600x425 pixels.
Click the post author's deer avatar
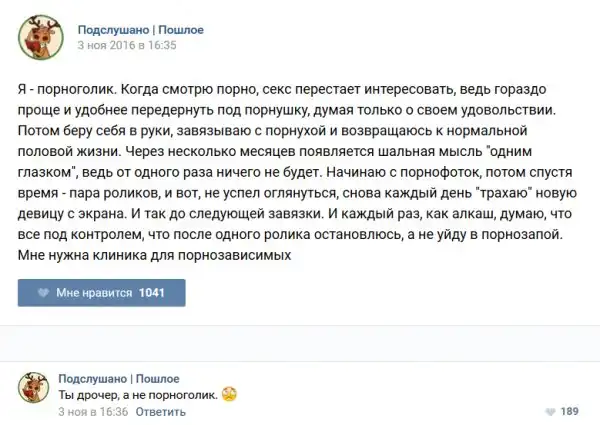(41, 38)
